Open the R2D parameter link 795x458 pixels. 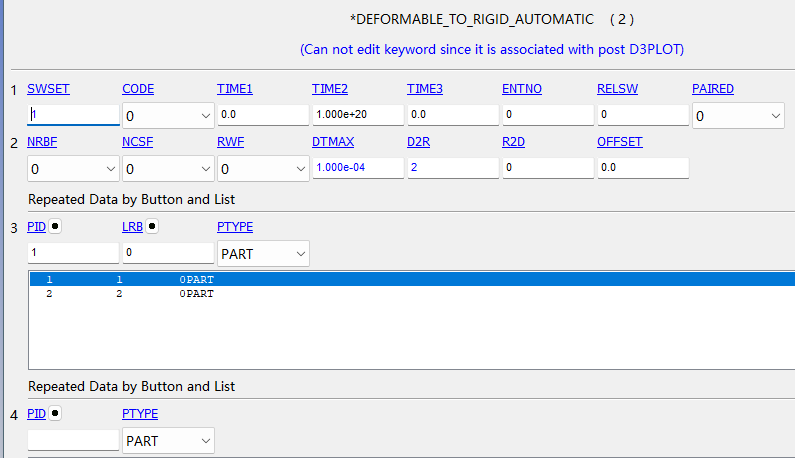tap(514, 142)
